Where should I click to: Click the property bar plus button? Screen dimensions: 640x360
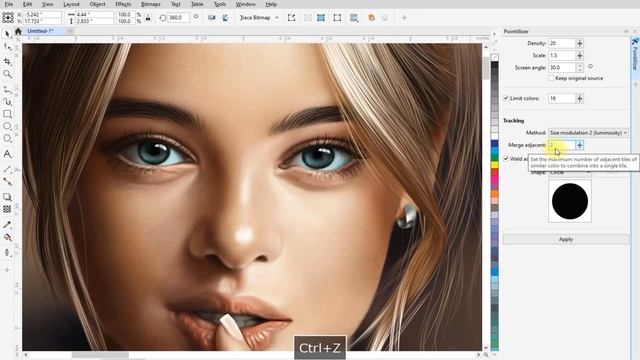[404, 18]
